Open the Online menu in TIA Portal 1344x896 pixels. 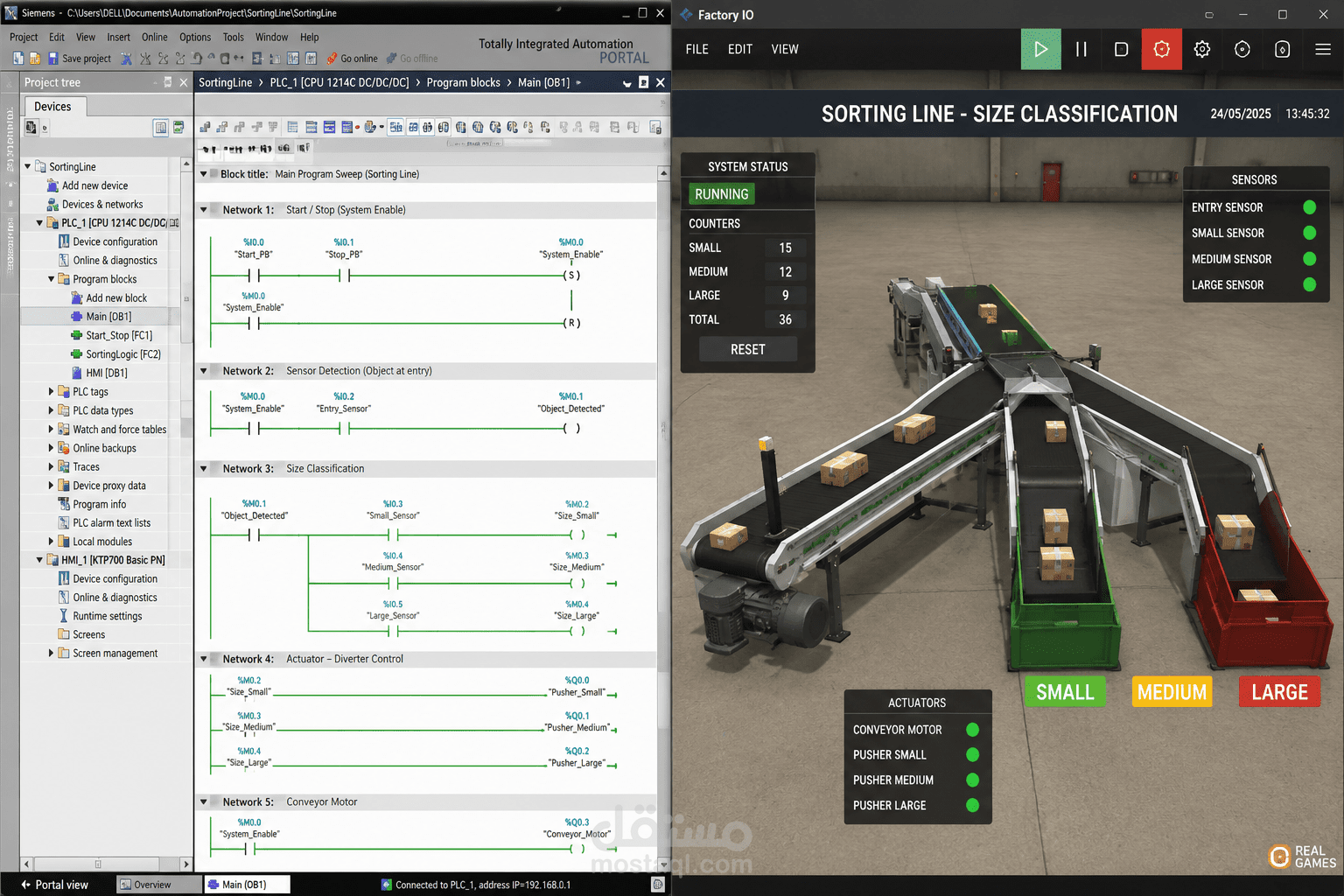(155, 38)
